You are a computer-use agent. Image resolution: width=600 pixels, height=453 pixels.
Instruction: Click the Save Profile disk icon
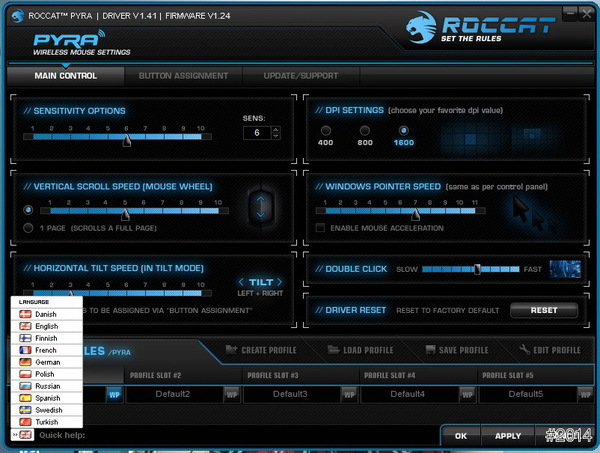431,350
